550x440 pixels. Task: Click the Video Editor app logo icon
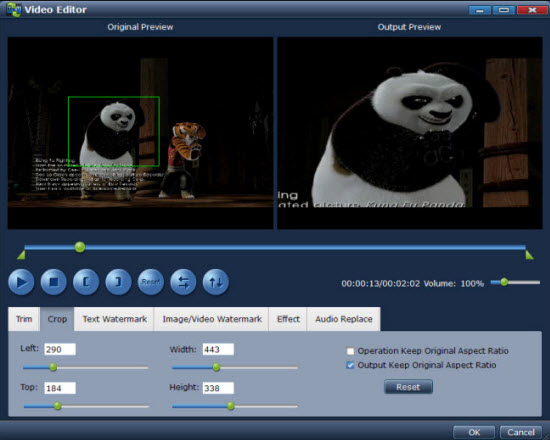(x=13, y=9)
